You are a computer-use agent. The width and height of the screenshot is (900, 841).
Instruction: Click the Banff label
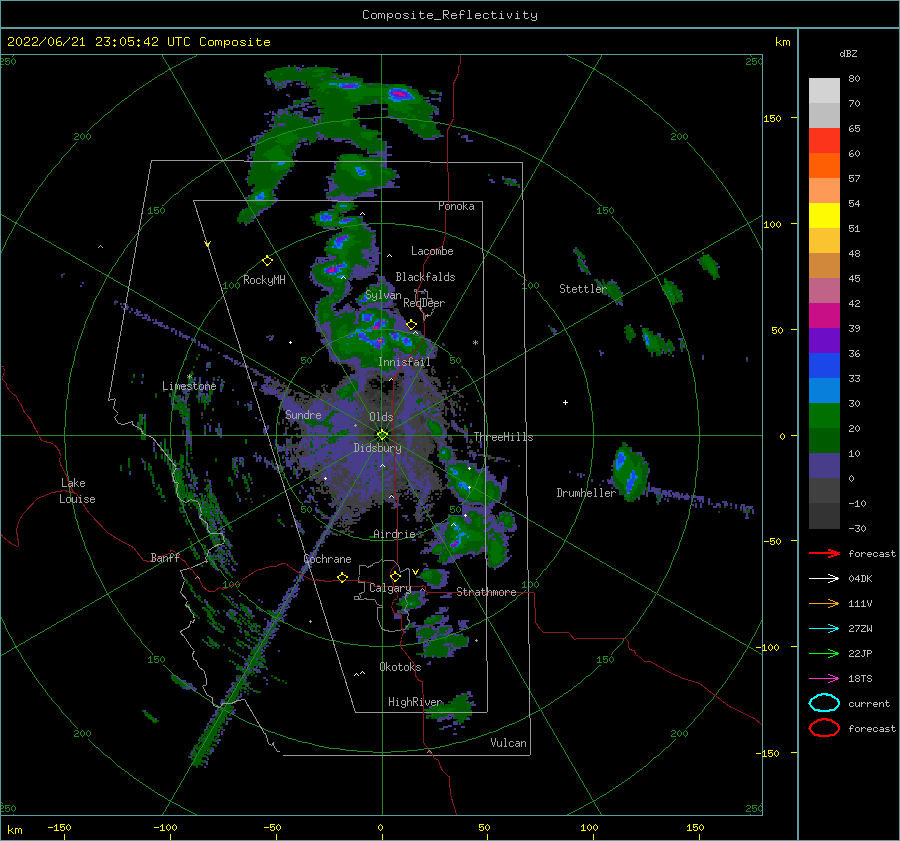[x=165, y=557]
